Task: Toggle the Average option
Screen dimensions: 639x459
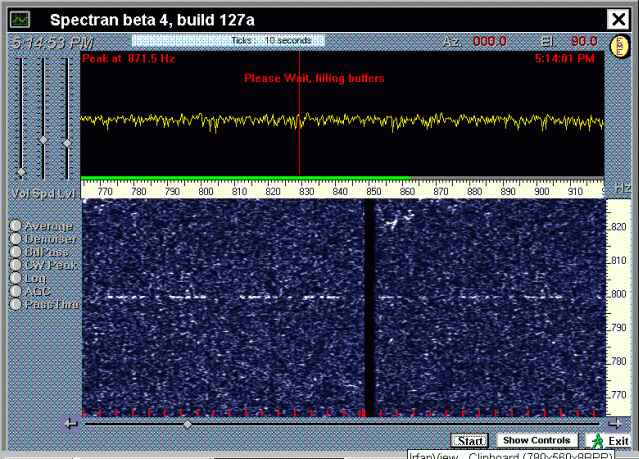Action: point(15,226)
